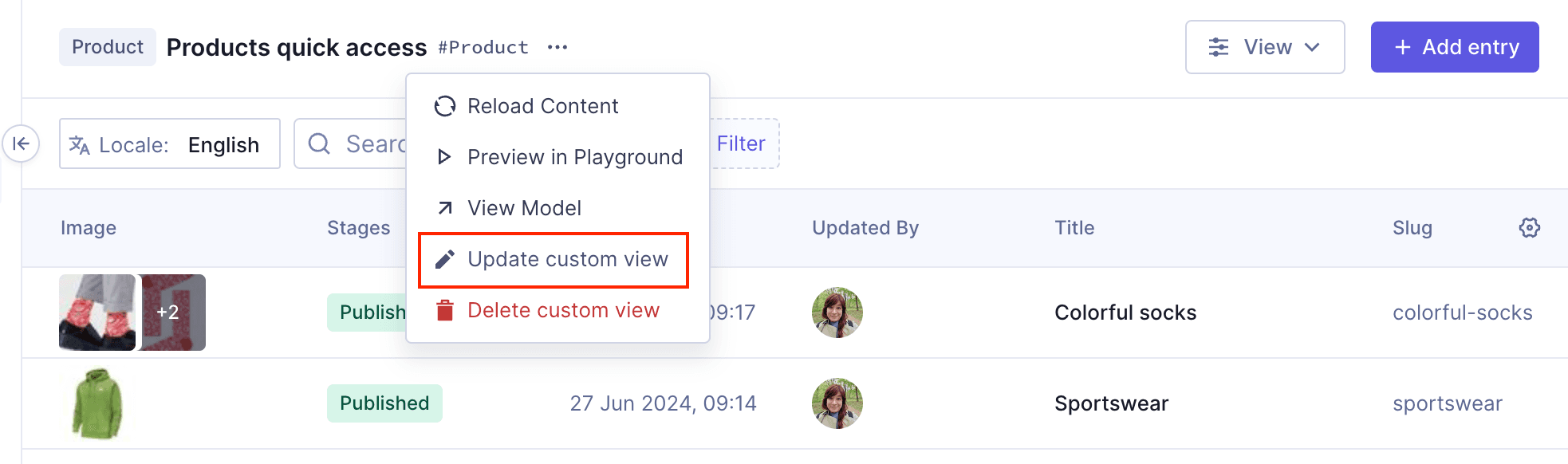Click the Products quick access heading
The width and height of the screenshot is (1568, 464).
tap(297, 47)
